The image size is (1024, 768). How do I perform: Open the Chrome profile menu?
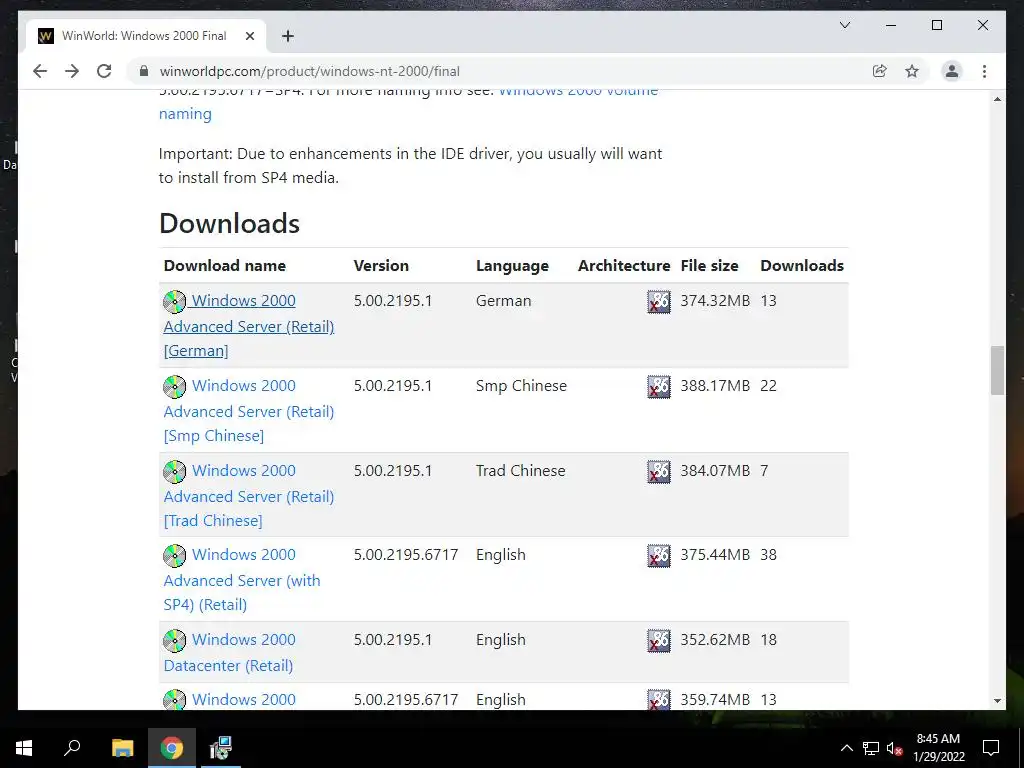click(x=952, y=71)
